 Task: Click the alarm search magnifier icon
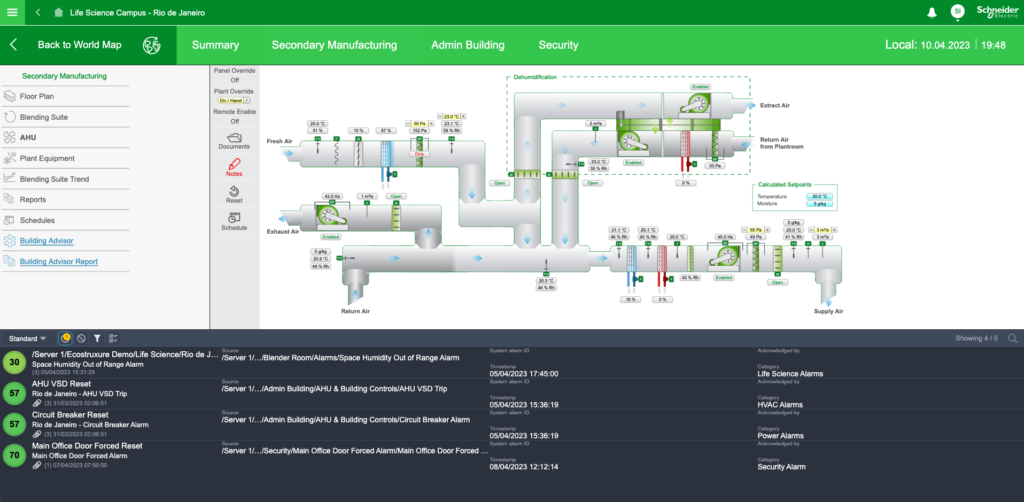1012,339
